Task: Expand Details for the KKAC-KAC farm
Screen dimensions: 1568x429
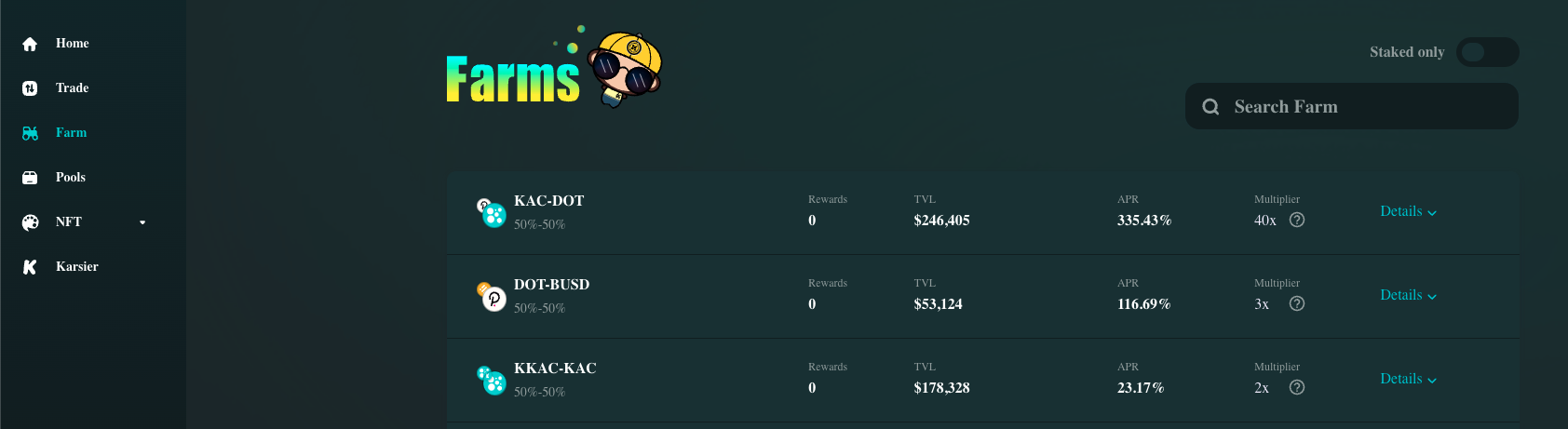Action: pos(1409,379)
